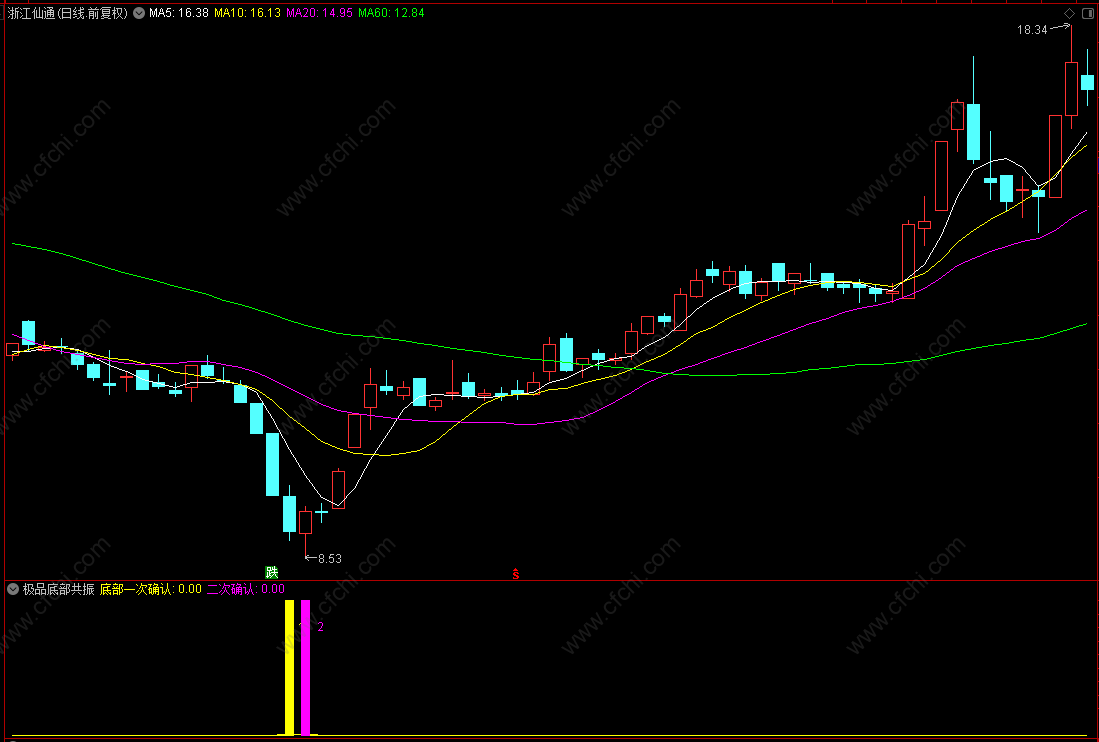This screenshot has width=1099, height=742.
Task: Open the main chart dropdown beside 浙江仙通 title
Action: click(x=139, y=13)
